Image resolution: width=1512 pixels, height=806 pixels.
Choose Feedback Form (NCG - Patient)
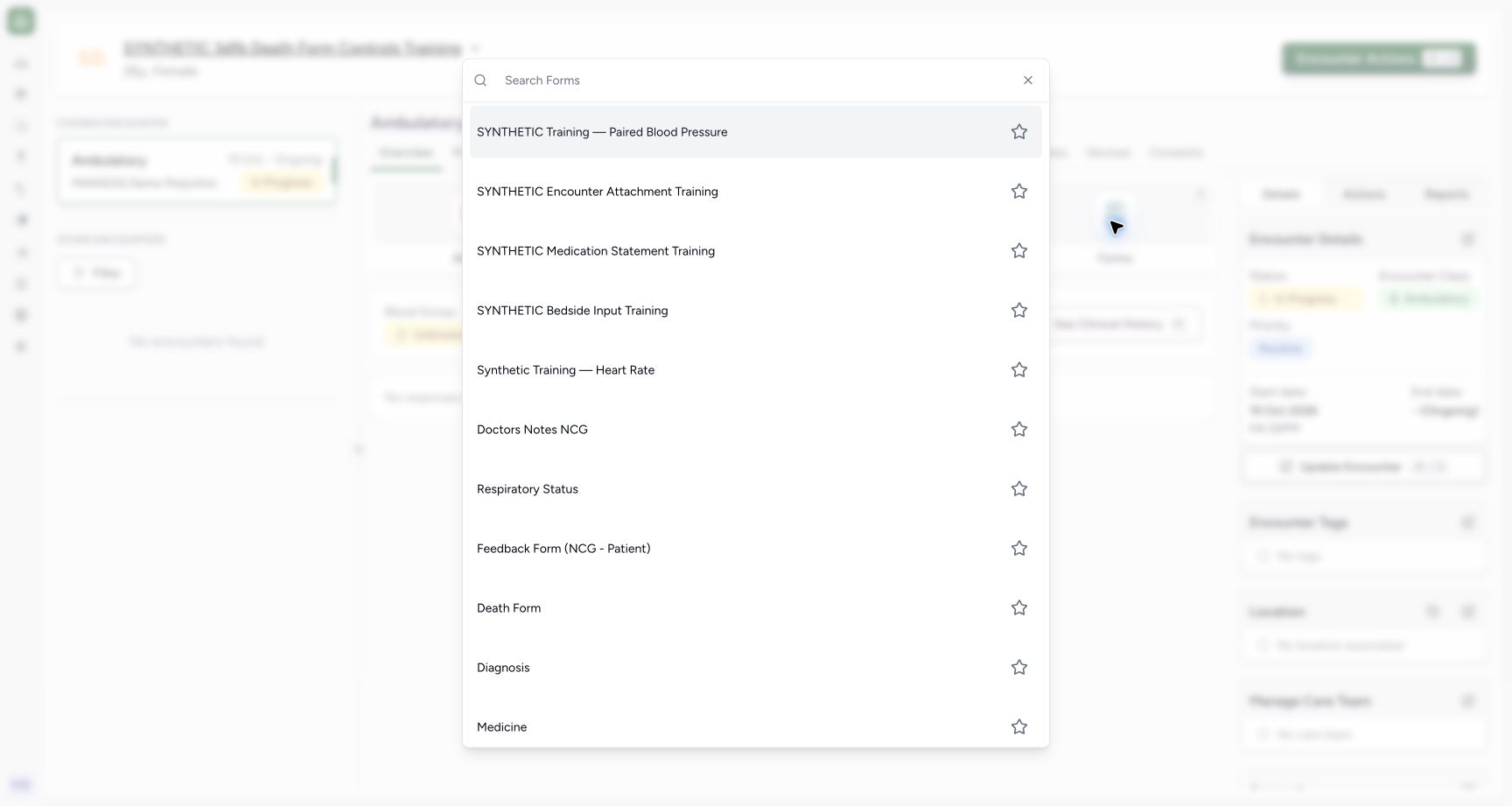coord(756,549)
